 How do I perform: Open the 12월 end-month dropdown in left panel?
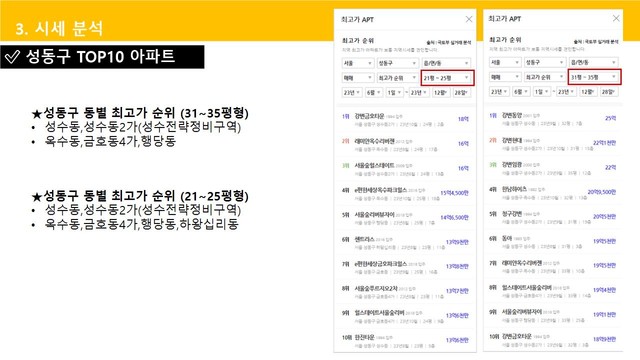coord(441,93)
